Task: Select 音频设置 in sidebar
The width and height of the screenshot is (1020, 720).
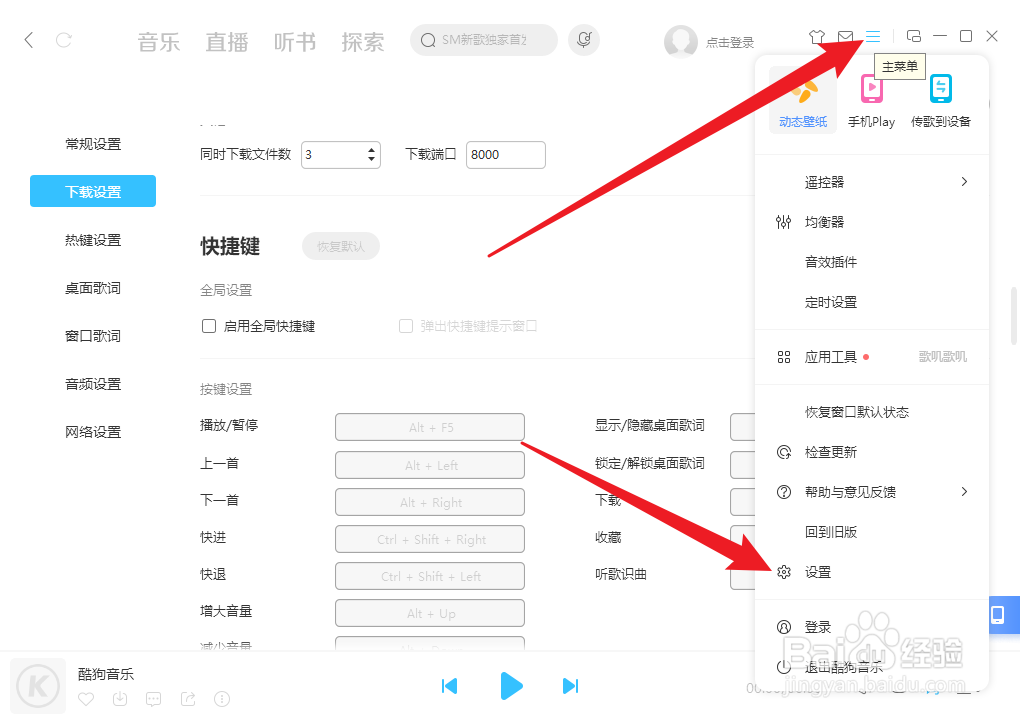Action: [93, 384]
